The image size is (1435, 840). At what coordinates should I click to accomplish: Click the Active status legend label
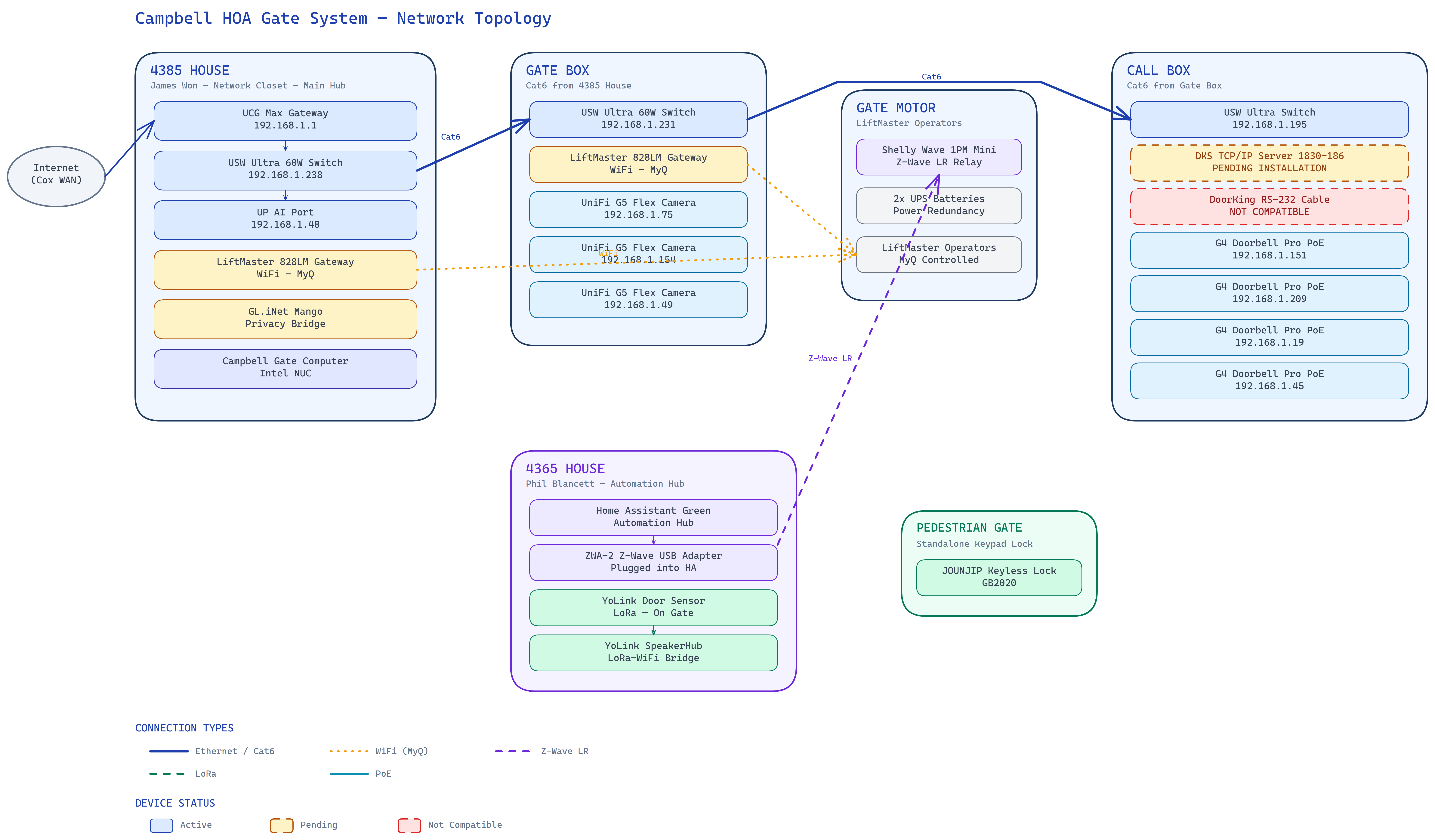tap(196, 825)
